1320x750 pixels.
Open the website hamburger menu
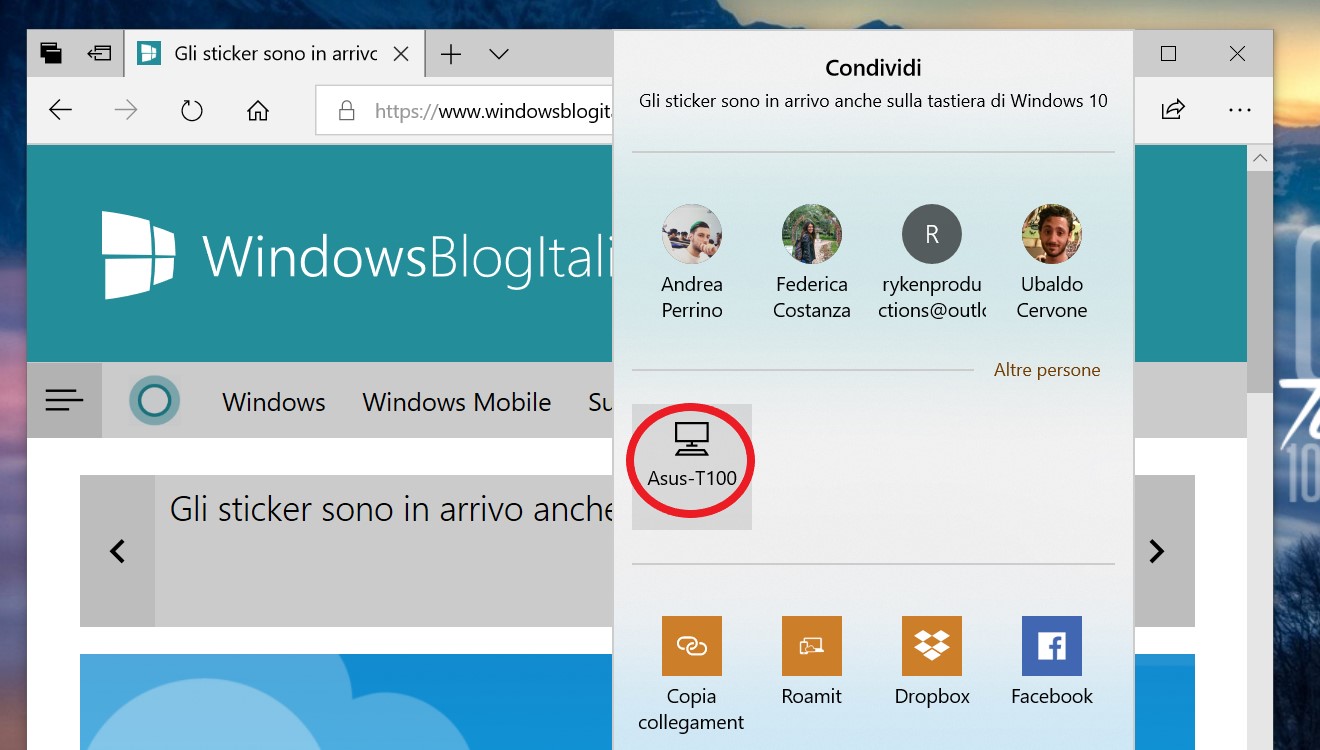(x=64, y=401)
